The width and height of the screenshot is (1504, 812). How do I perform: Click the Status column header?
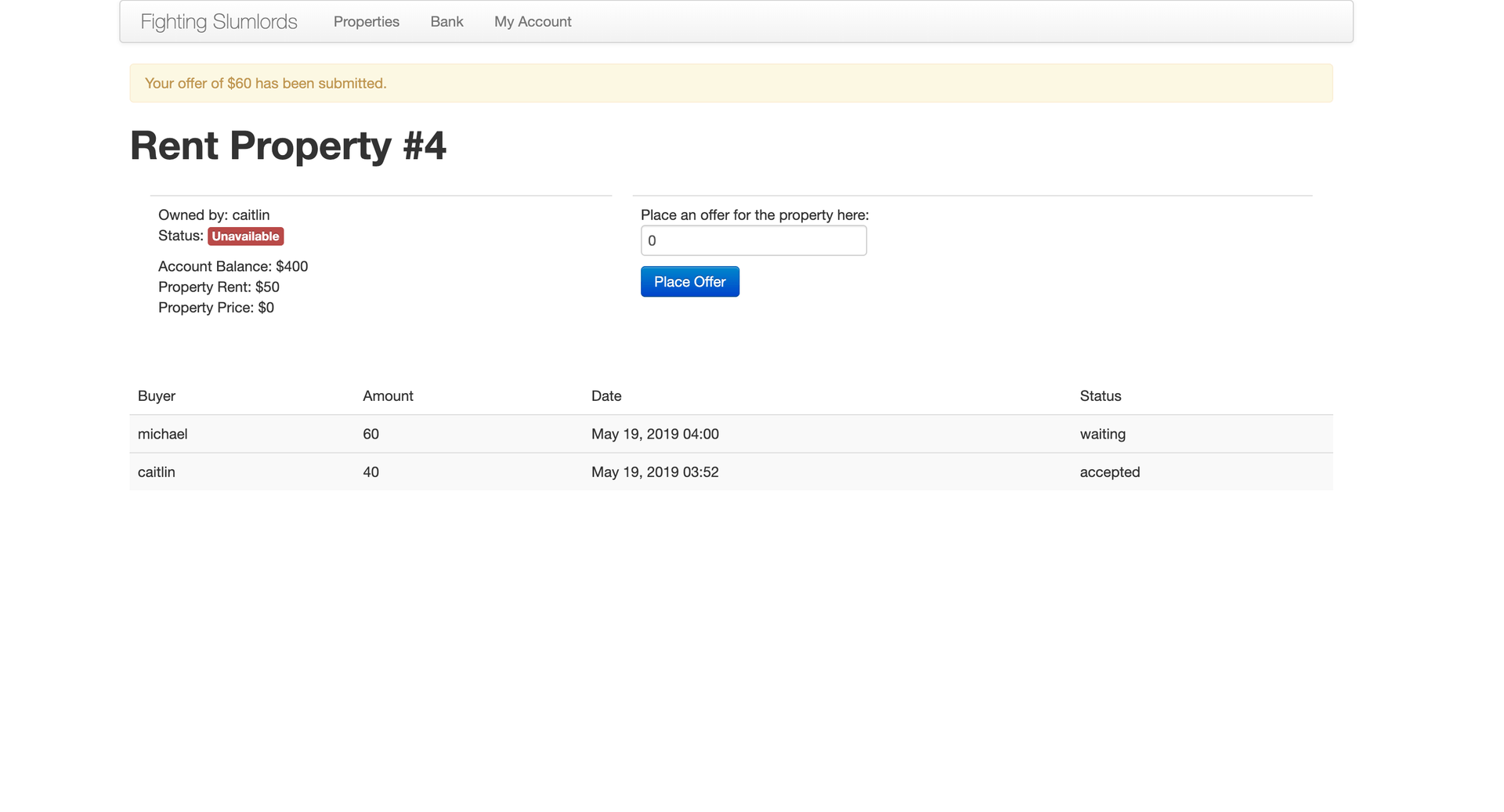coord(1100,395)
